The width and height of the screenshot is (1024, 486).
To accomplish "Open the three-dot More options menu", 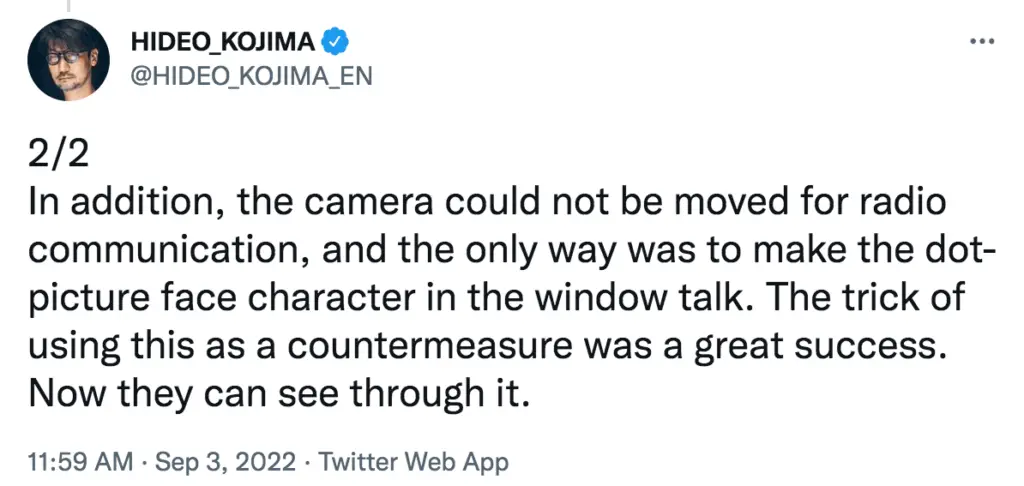I will click(983, 42).
